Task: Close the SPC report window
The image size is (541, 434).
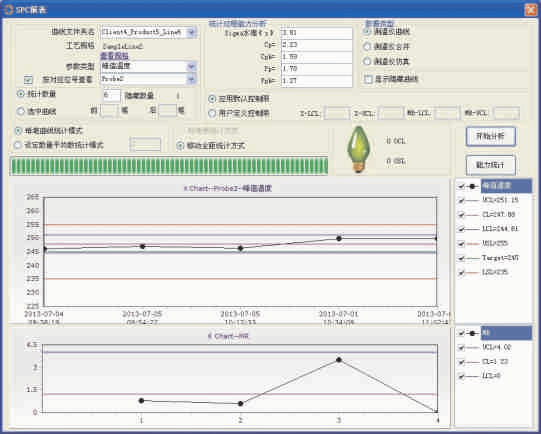Action: (531, 10)
